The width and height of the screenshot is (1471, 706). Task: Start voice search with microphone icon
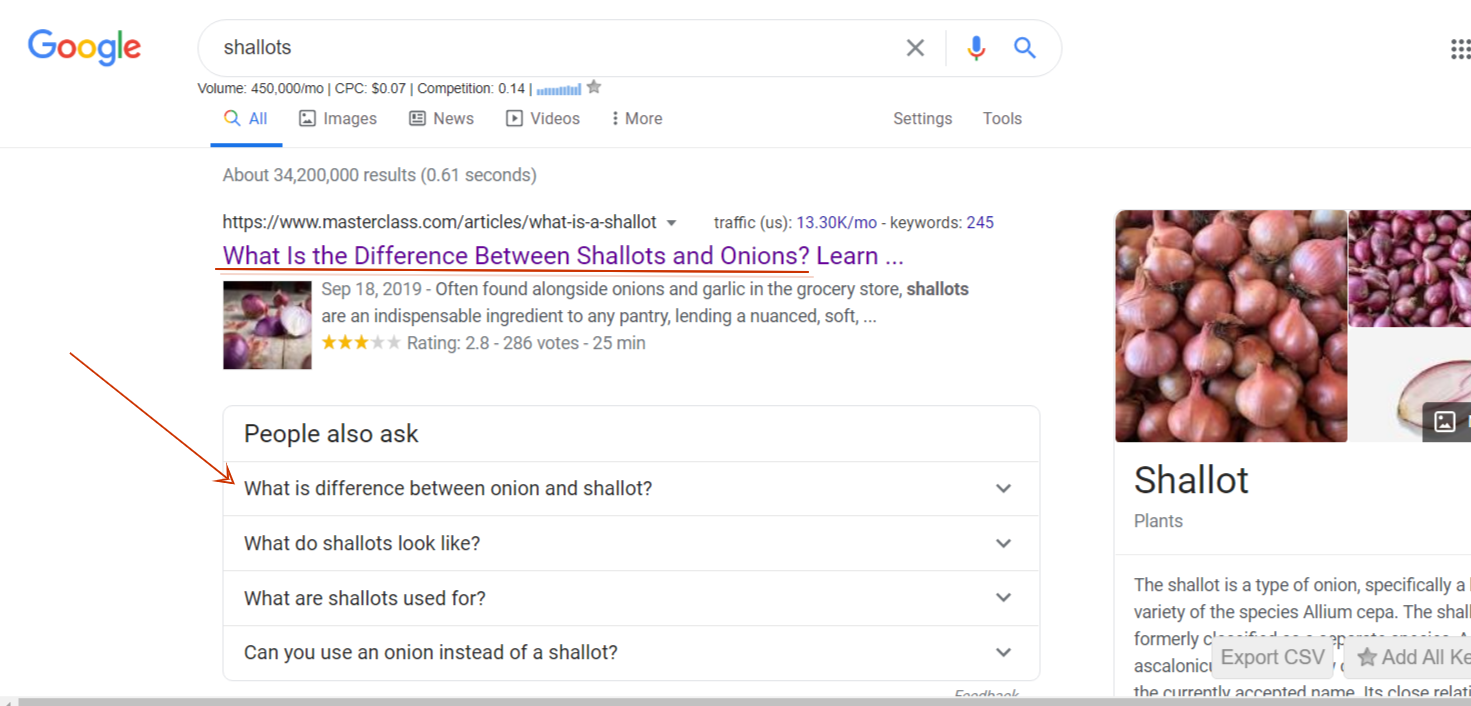(x=976, y=48)
